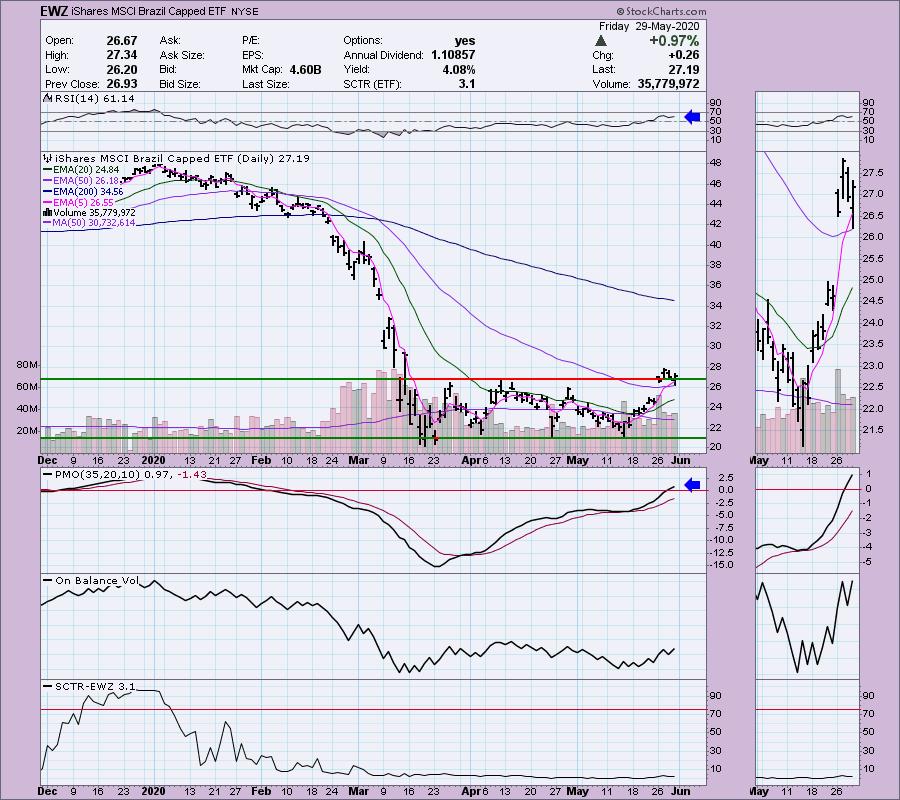Click the date Friday 29-May-2020

[x=649, y=26]
